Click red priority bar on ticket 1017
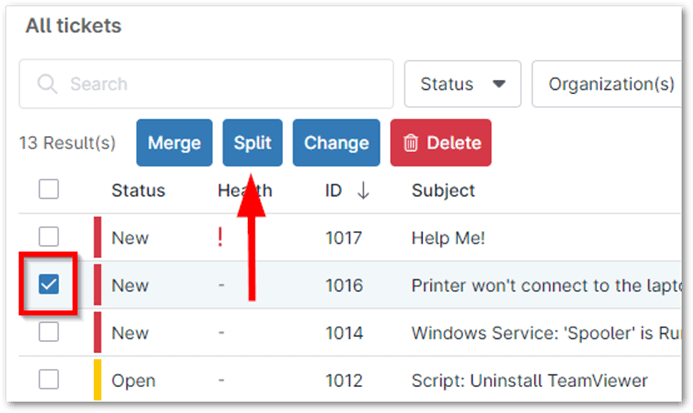Screen dimensions: 693x413 click(98, 237)
